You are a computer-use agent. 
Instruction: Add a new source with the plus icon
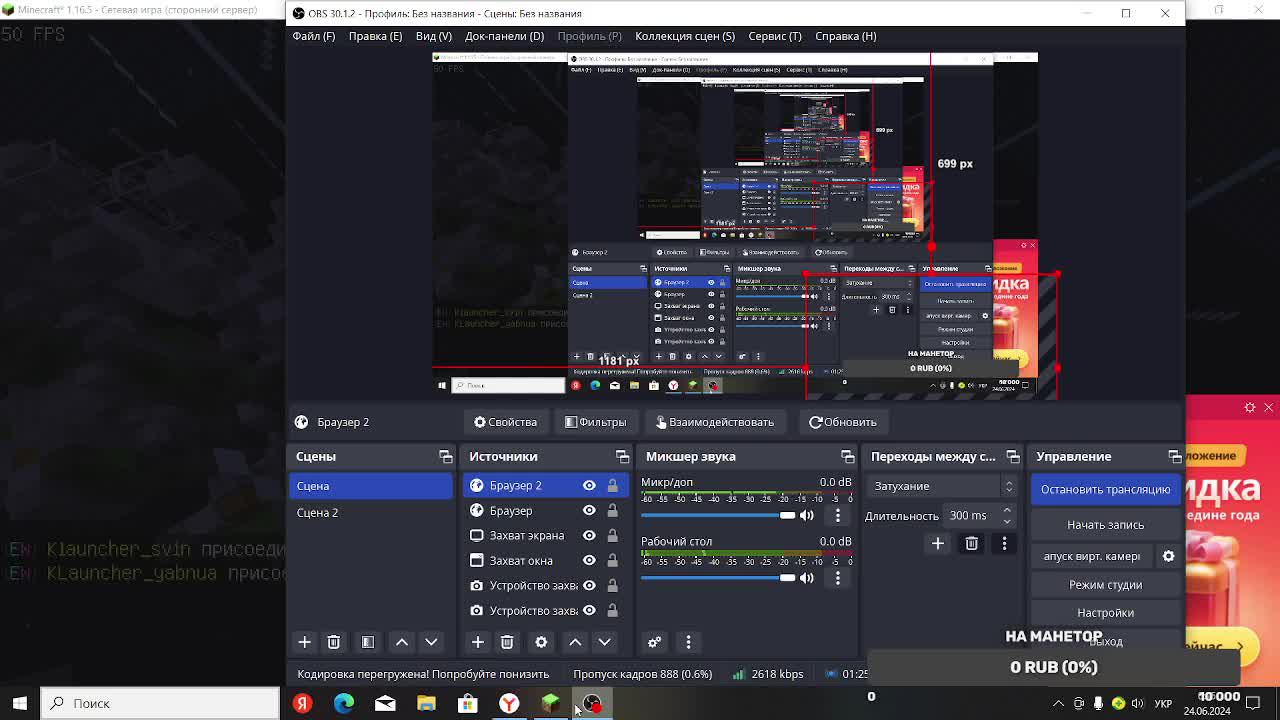[478, 642]
